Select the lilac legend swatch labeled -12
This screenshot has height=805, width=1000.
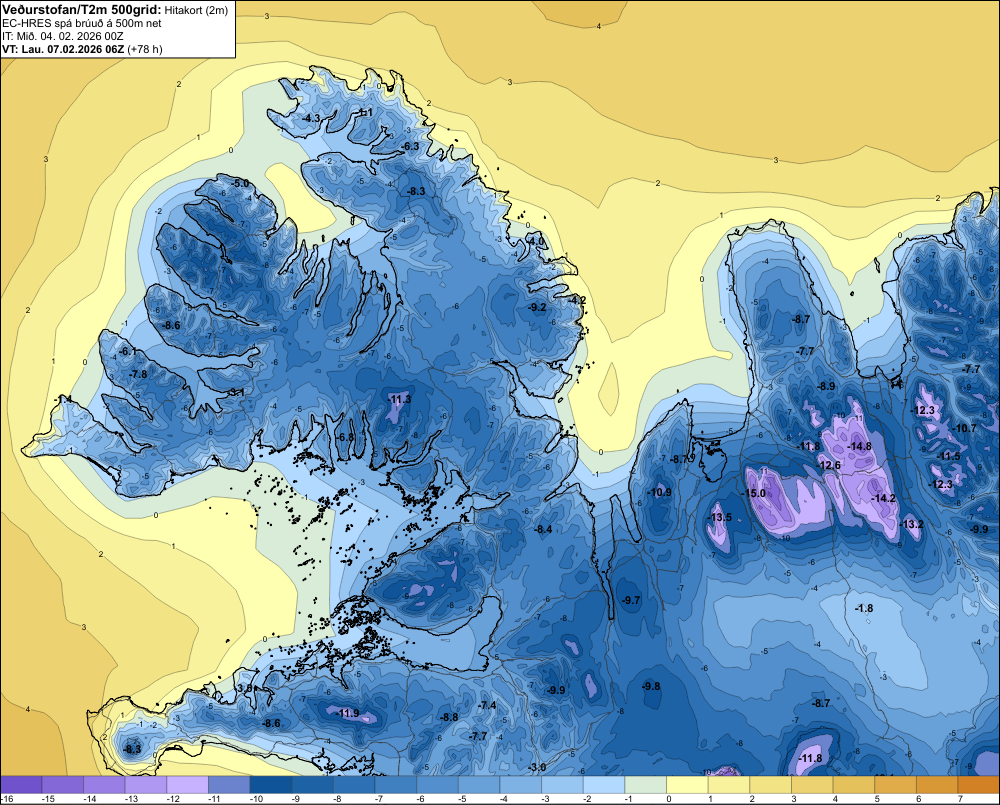click(x=188, y=785)
